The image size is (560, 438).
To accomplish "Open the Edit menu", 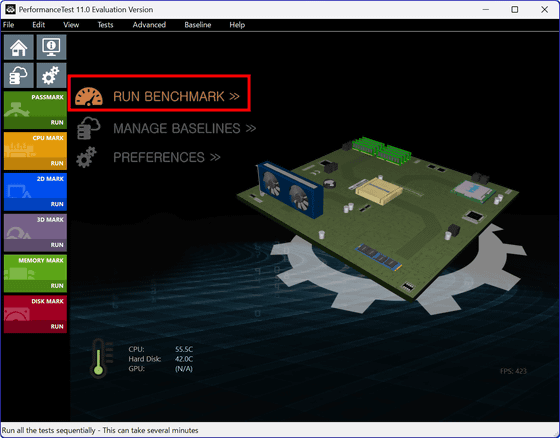I will [x=39, y=25].
